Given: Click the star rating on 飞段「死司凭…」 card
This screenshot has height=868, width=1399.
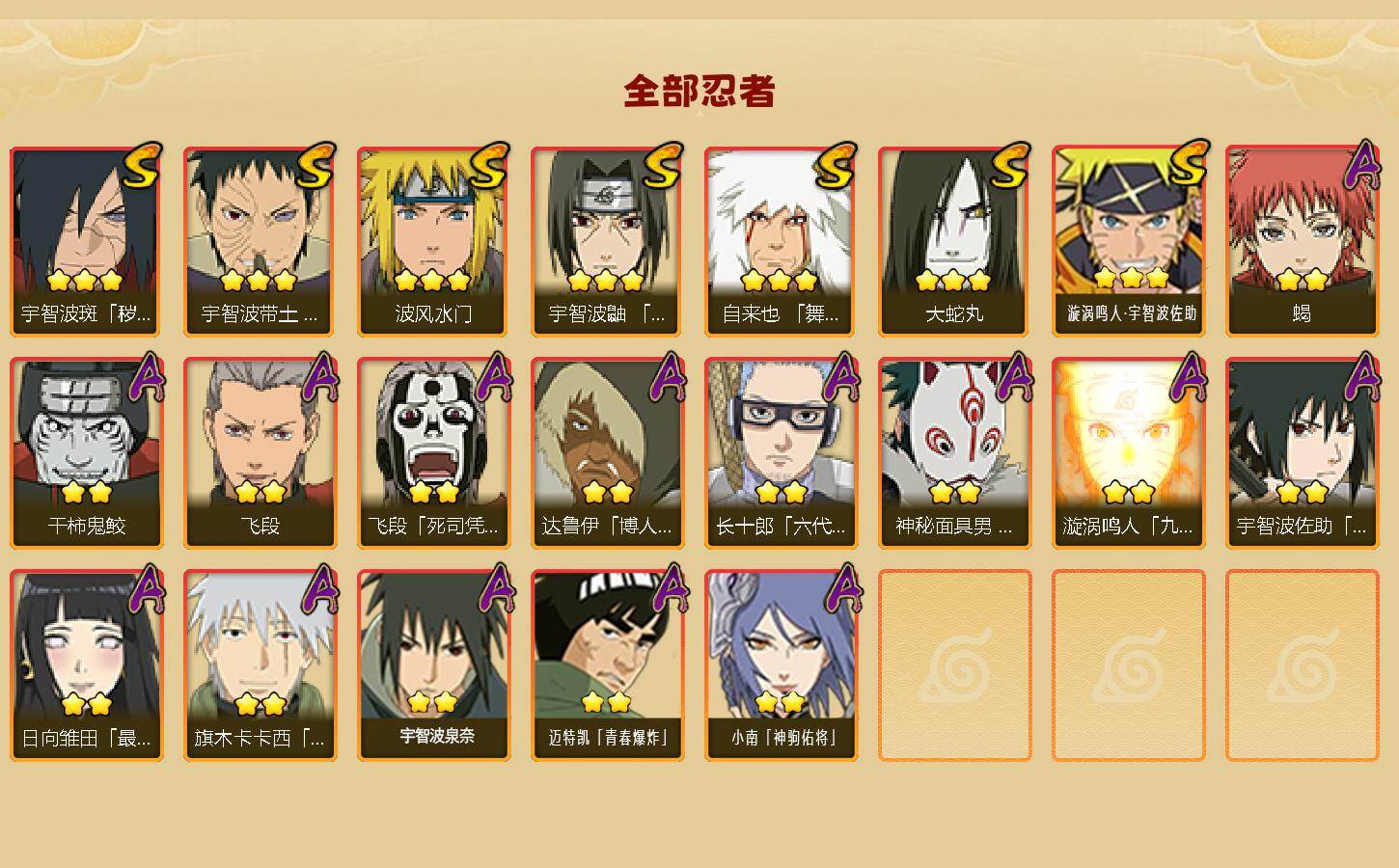Looking at the screenshot, I should 433,493.
